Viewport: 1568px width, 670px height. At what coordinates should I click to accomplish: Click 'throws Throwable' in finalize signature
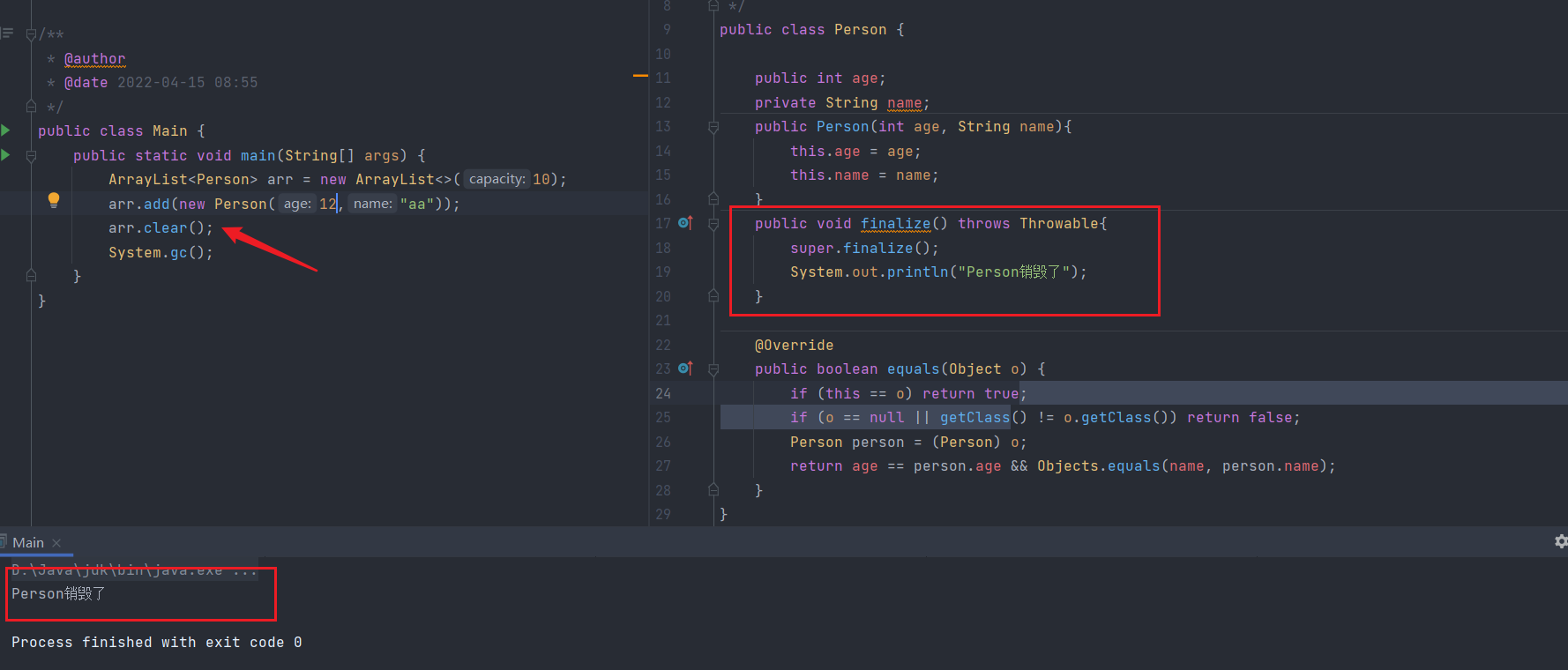pyautogui.click(x=1028, y=224)
